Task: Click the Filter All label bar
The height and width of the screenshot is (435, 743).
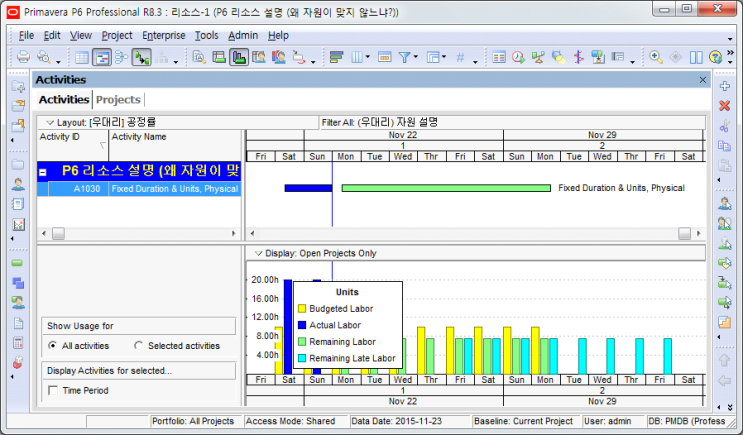Action: pos(512,123)
